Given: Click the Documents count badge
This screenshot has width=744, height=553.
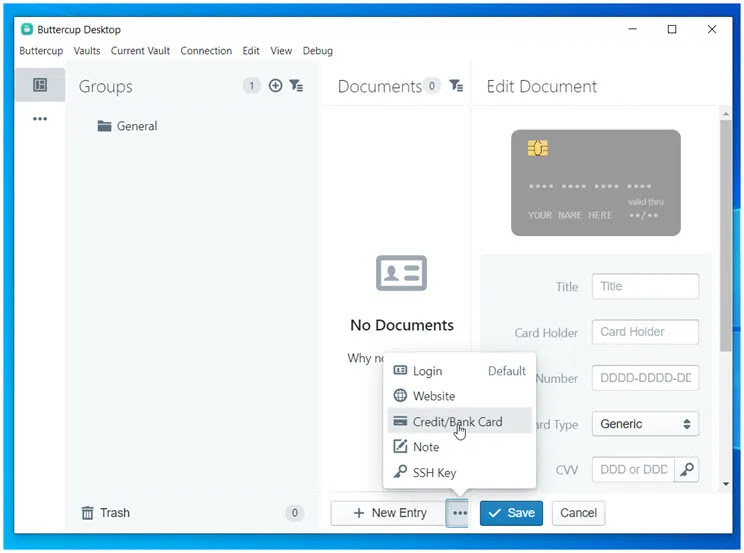Looking at the screenshot, I should (432, 86).
